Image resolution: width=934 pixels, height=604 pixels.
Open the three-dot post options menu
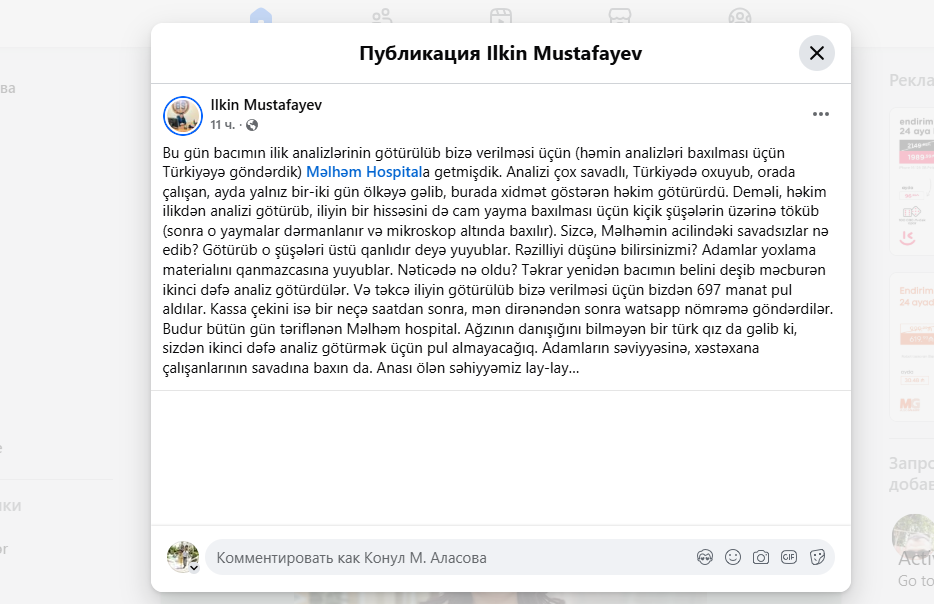click(821, 114)
